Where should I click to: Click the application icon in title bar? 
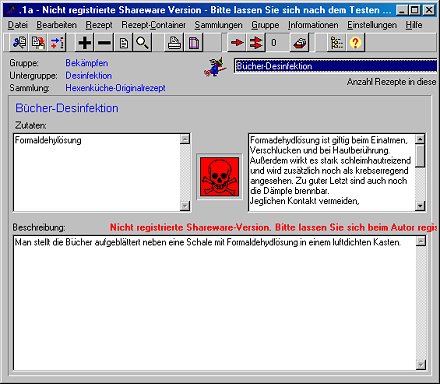coord(12,10)
